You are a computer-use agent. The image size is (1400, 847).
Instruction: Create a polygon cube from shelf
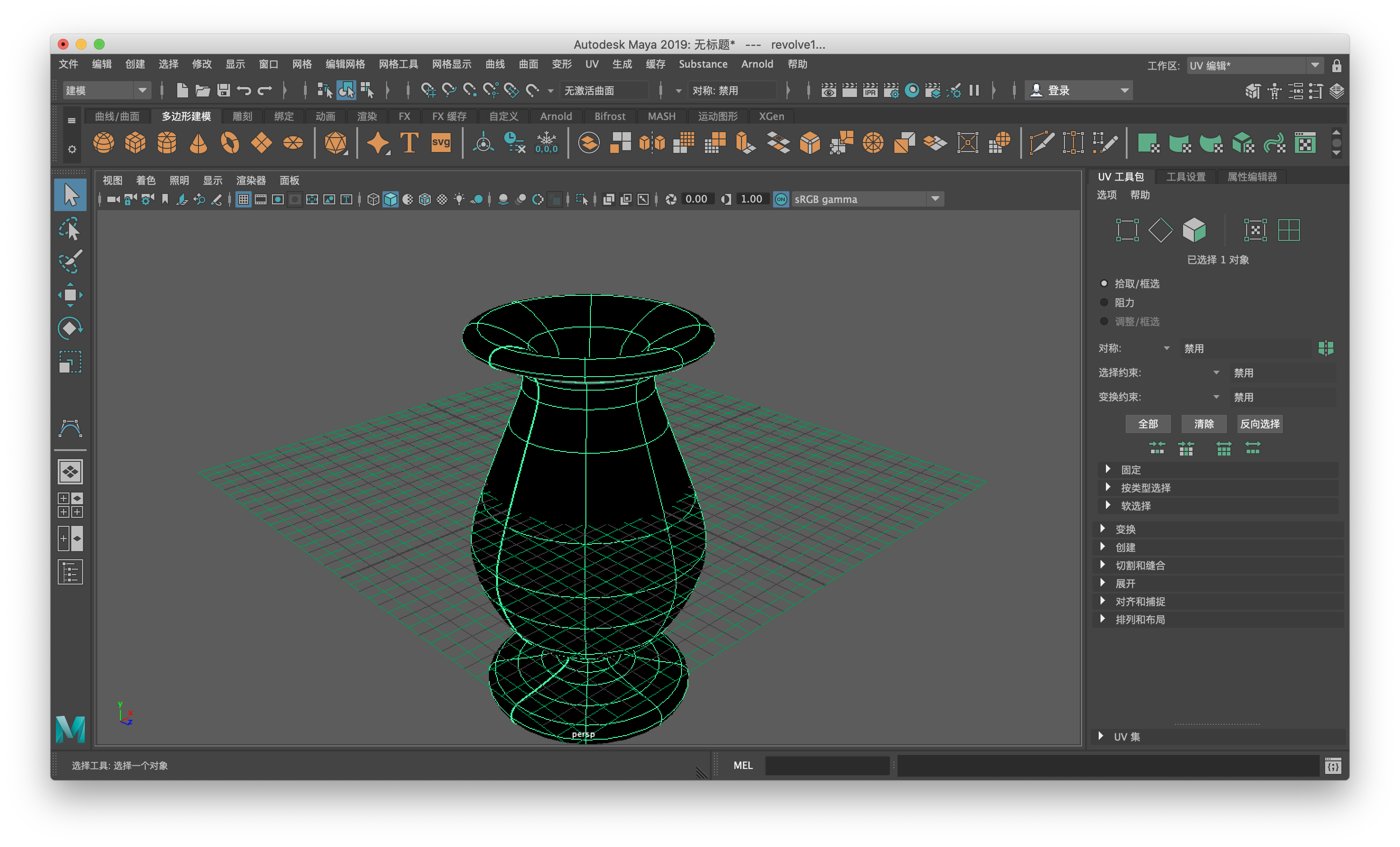[135, 142]
